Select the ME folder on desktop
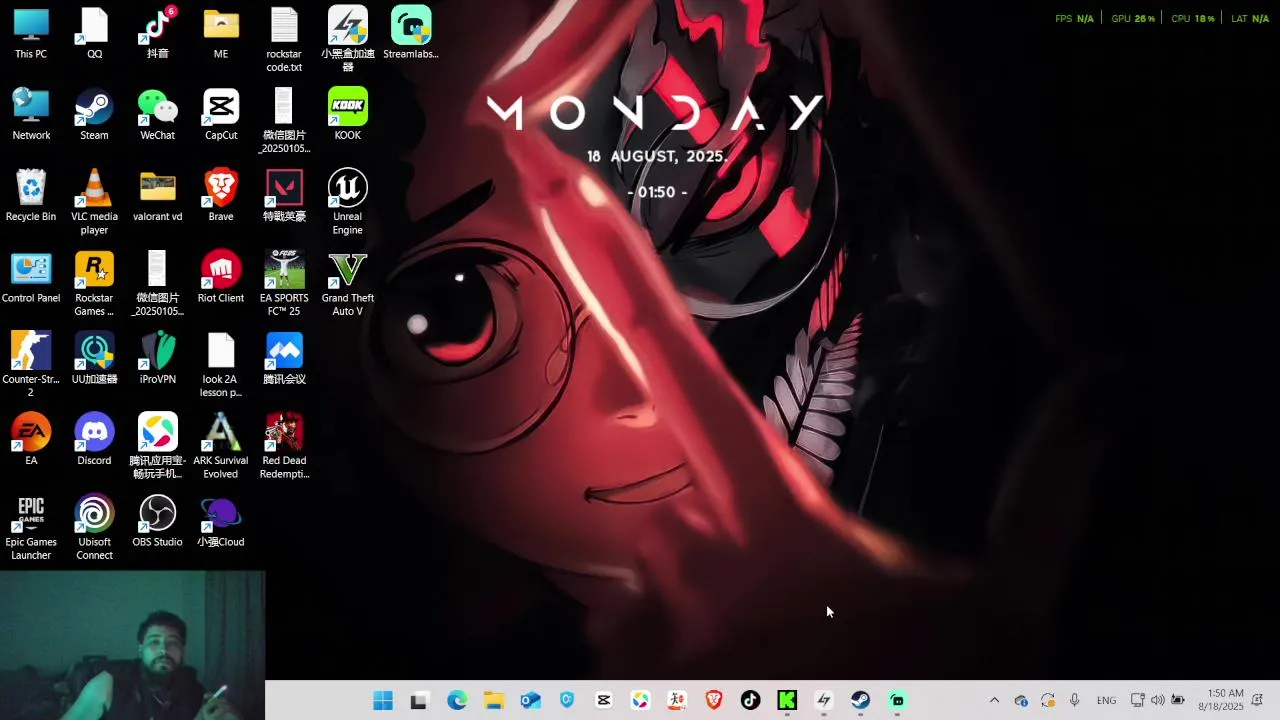 point(221,34)
